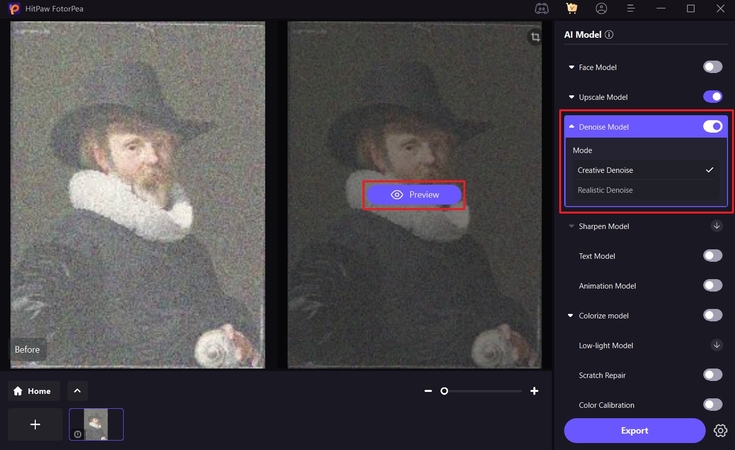Click the Home house icon

(18, 391)
